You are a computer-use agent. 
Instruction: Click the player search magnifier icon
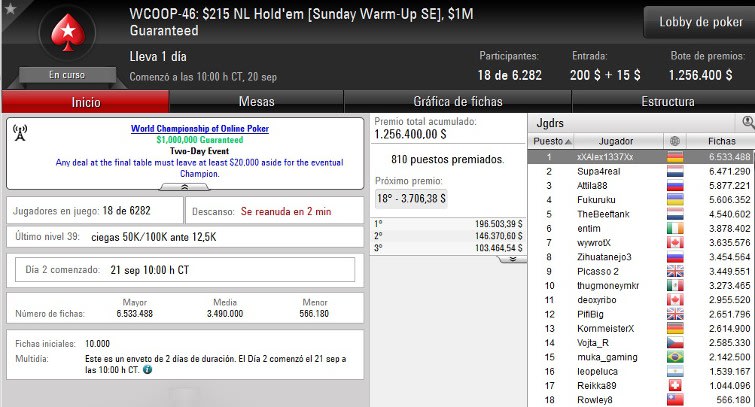(x=748, y=122)
